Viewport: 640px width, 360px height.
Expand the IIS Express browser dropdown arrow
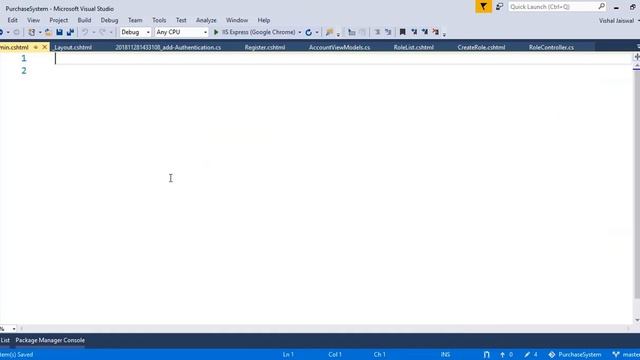tap(300, 32)
